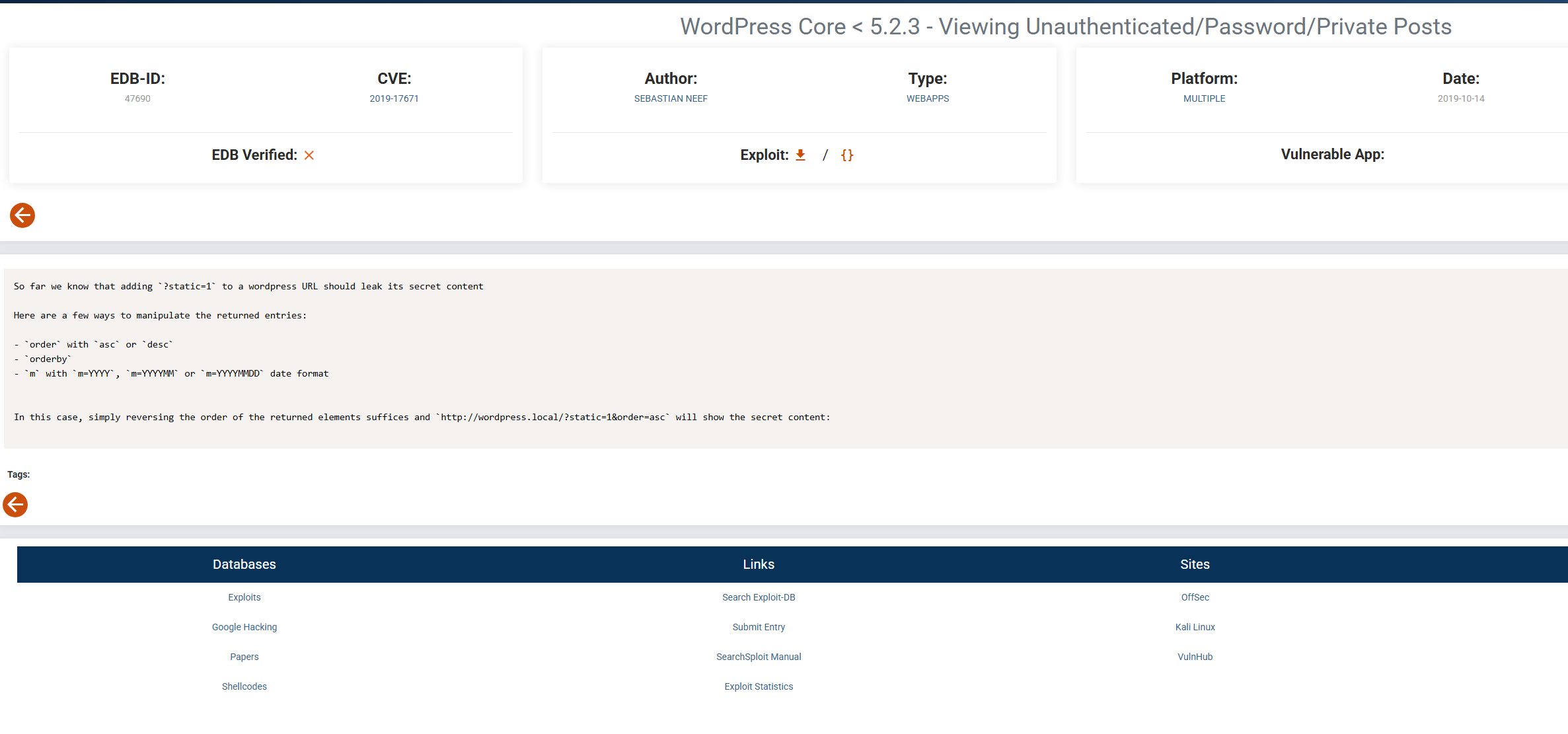Open the MULTIPLE platform link
Viewport: 1568px width, 734px height.
(1204, 98)
